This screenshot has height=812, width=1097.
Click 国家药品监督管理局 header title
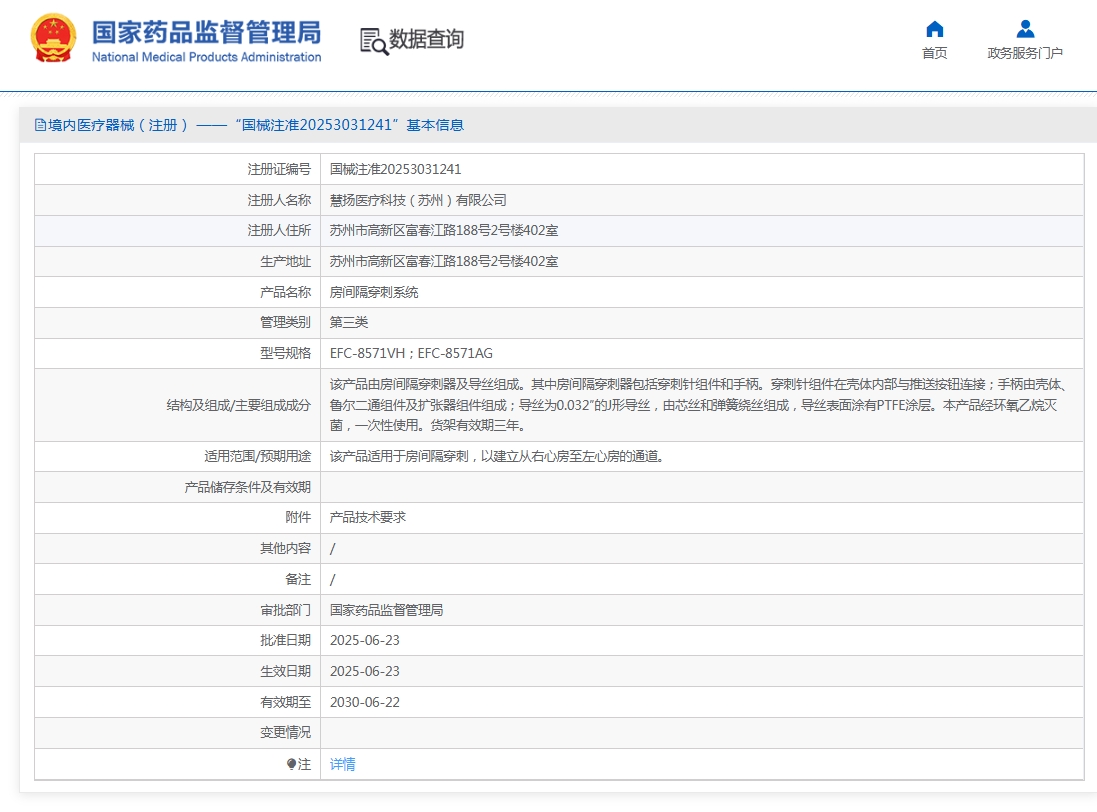tap(206, 32)
